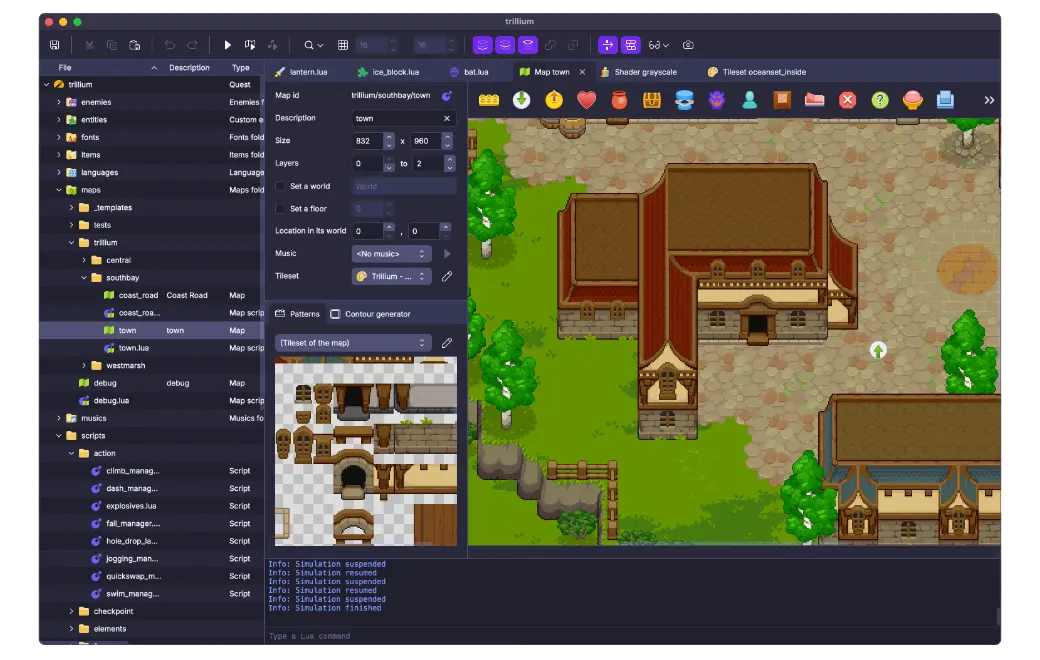Open the Tileset of the map dropdown
Image resolution: width=1040 pixels, height=660 pixels.
point(353,343)
